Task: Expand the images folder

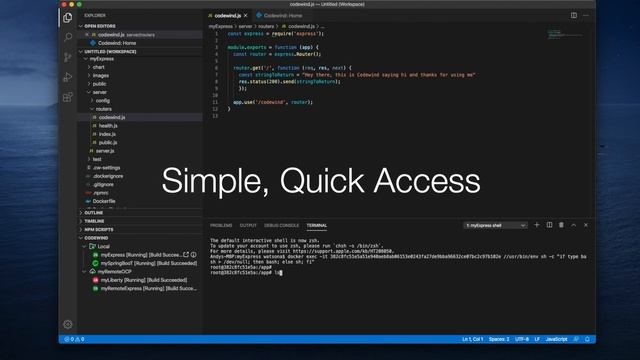Action: 89,76
